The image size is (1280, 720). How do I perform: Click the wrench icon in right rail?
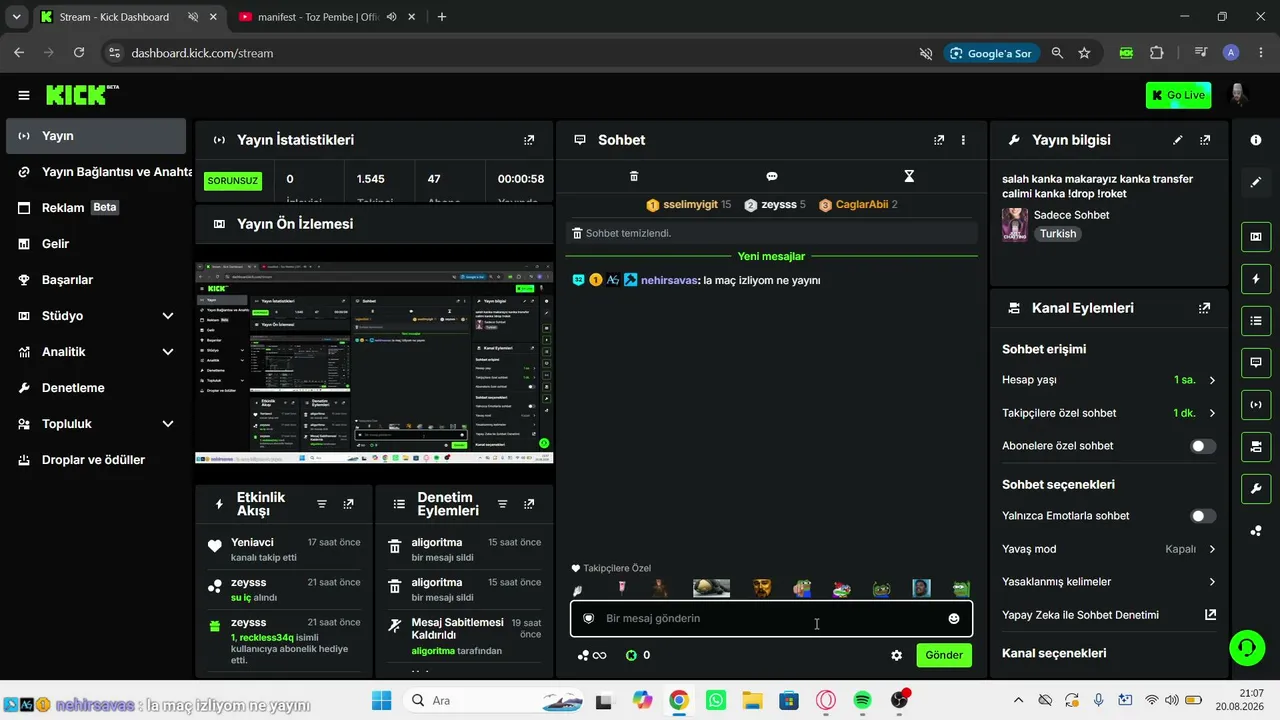pyautogui.click(x=1256, y=489)
